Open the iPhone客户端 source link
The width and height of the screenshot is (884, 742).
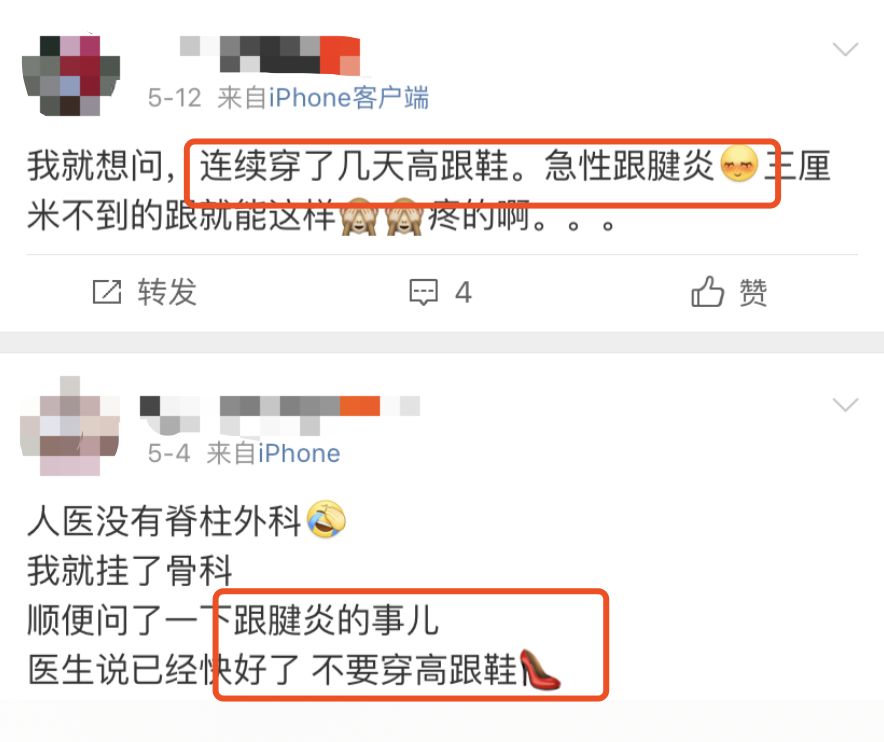(x=348, y=98)
